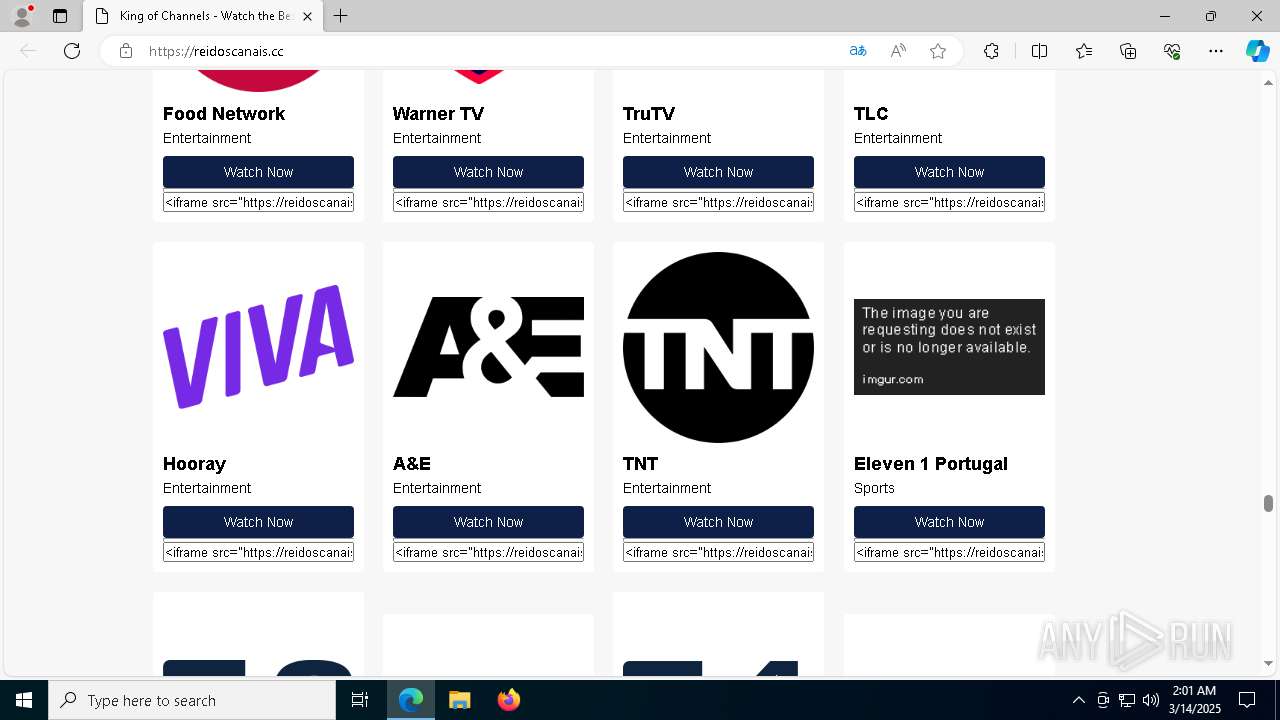
Task: Select TLC iframe embed field
Action: pos(949,202)
